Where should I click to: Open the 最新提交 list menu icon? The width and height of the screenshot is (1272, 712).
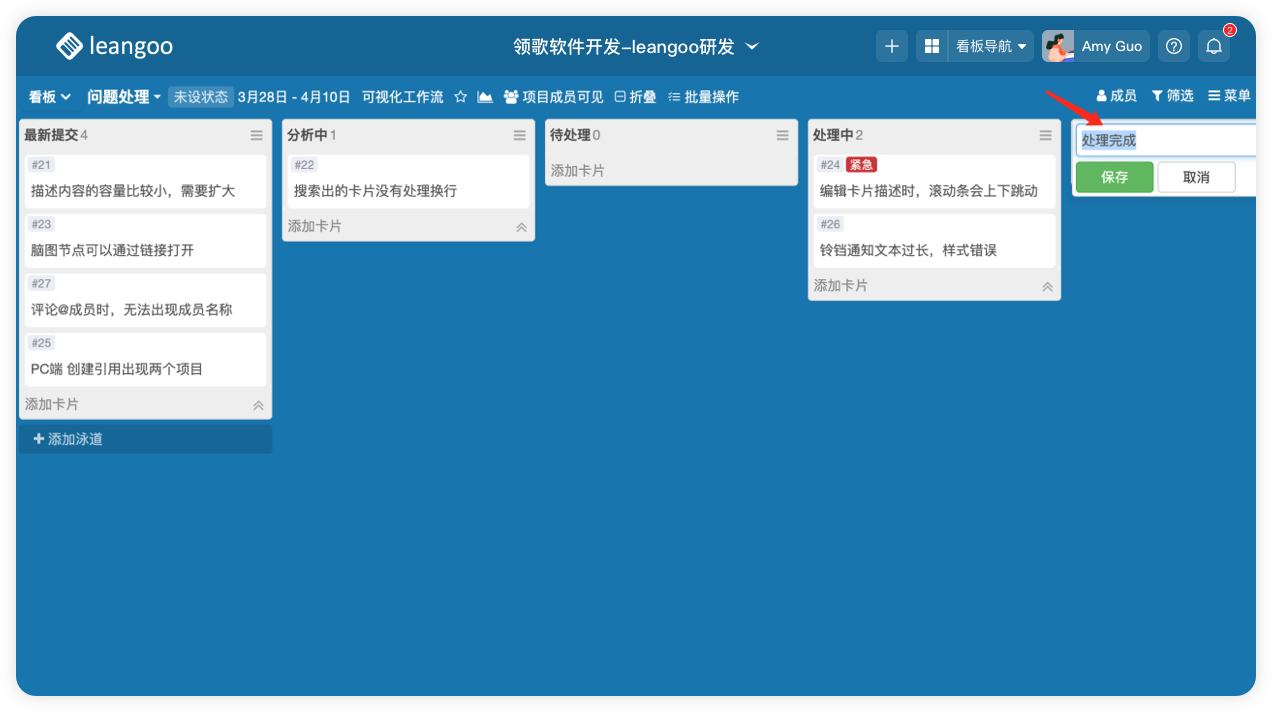point(257,135)
